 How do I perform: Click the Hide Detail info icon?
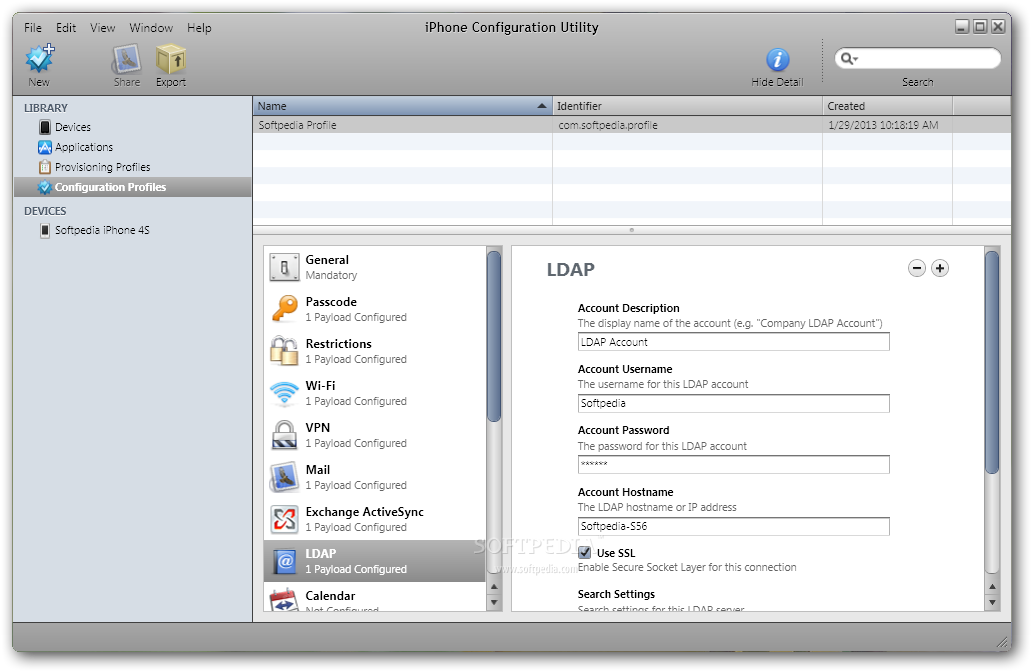click(x=777, y=60)
